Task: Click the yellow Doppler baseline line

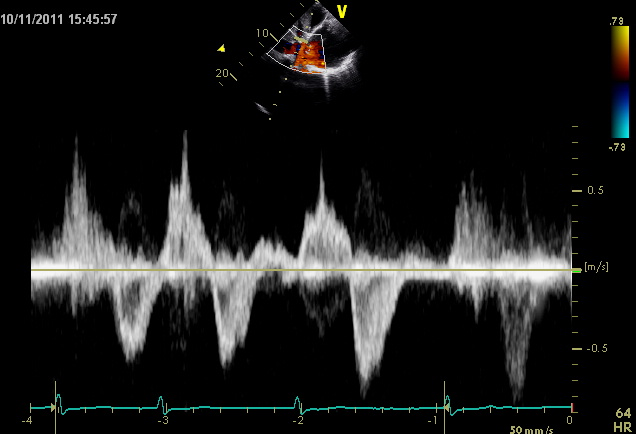Action: 300,270
